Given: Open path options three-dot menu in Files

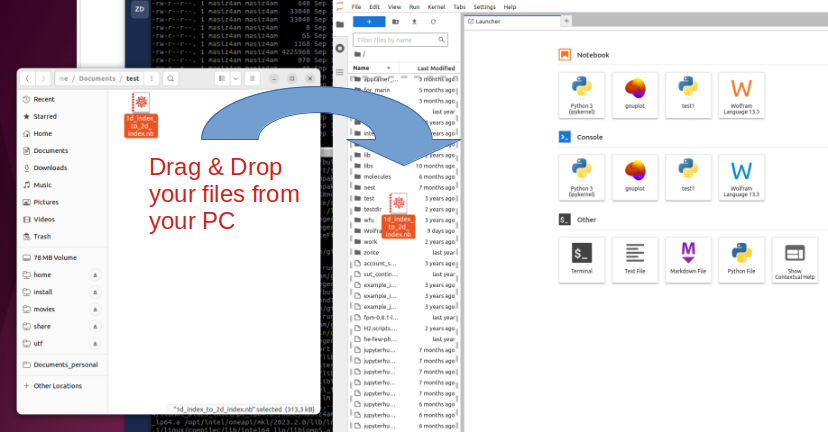Looking at the screenshot, I should 152,79.
